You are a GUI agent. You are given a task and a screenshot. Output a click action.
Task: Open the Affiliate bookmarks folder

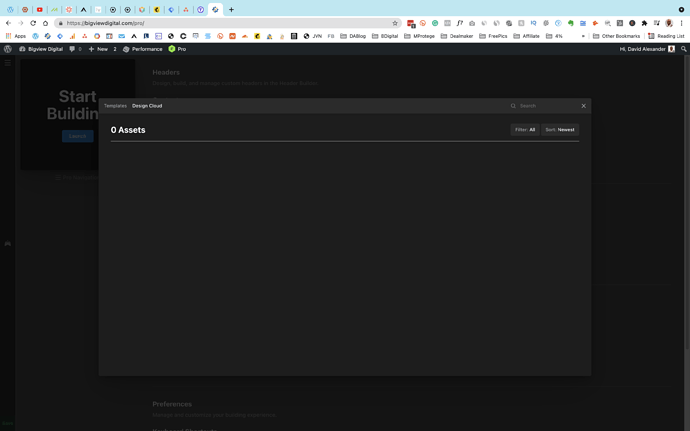526,36
